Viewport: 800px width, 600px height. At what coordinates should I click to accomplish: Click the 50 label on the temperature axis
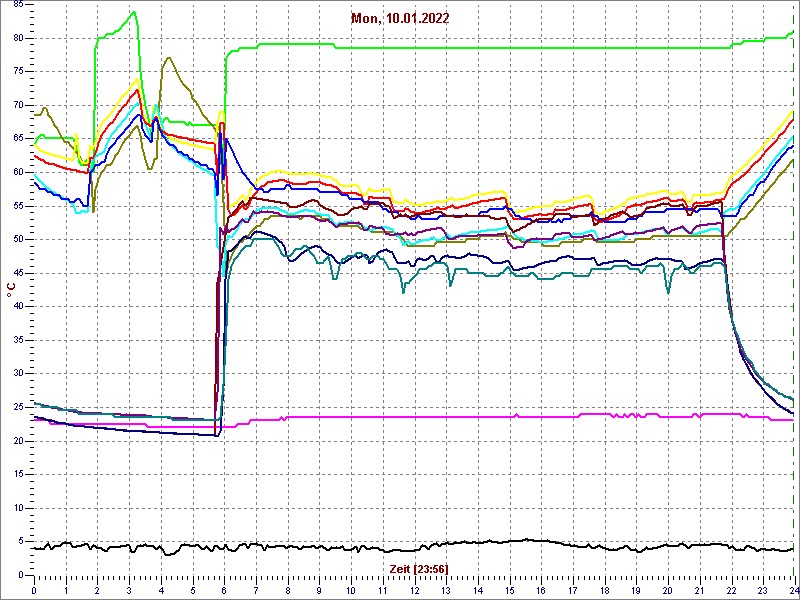[18, 240]
